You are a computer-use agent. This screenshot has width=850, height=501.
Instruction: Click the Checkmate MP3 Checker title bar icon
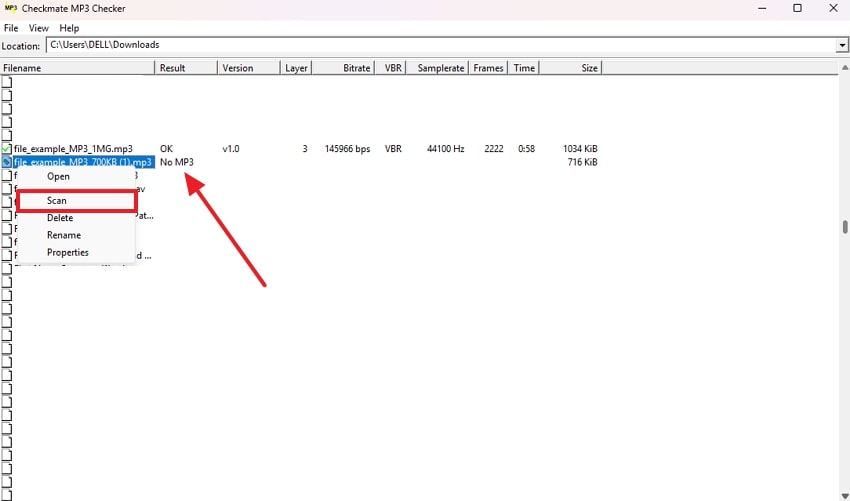coord(11,8)
